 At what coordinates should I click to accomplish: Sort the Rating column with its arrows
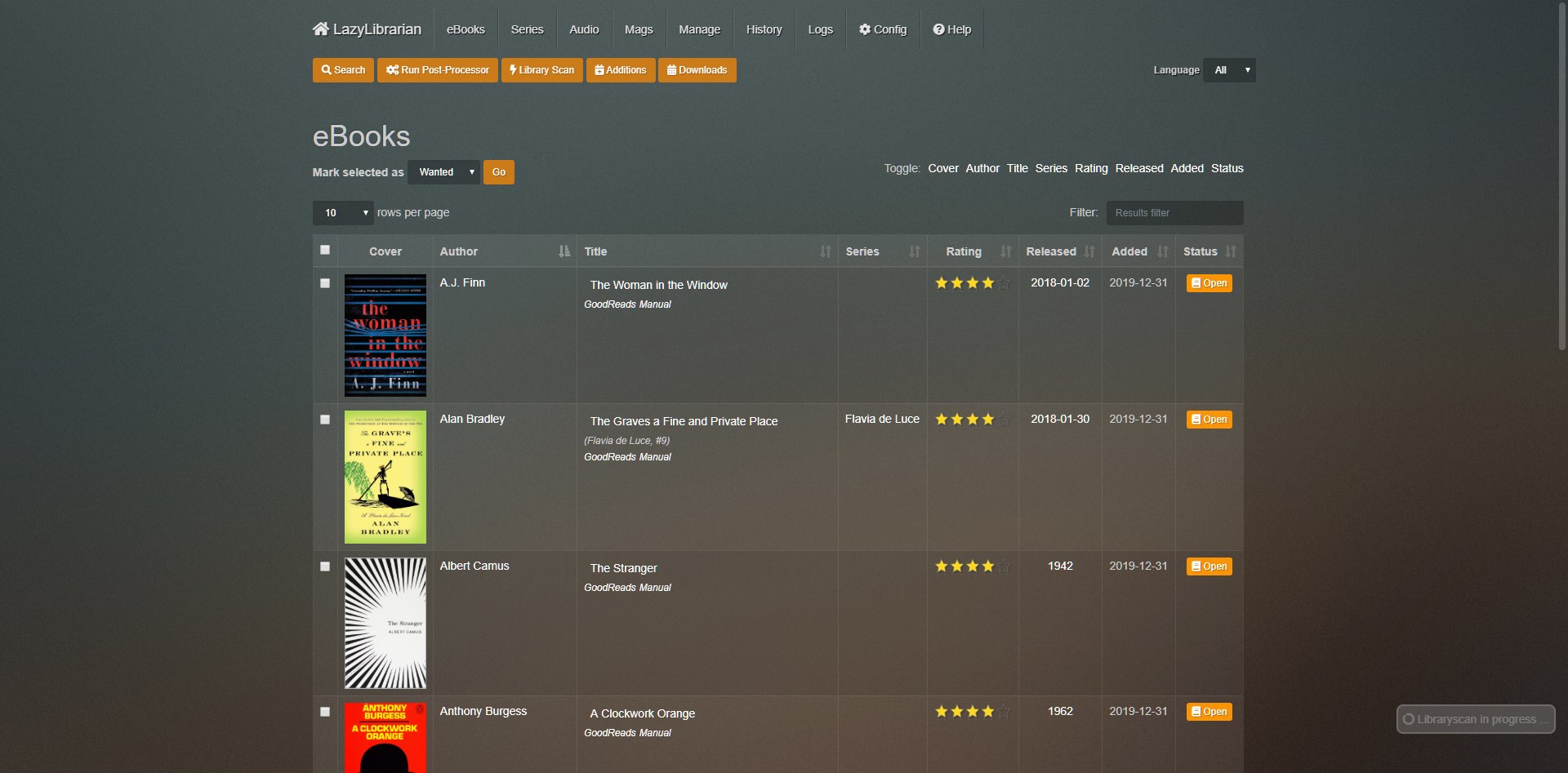click(1005, 251)
